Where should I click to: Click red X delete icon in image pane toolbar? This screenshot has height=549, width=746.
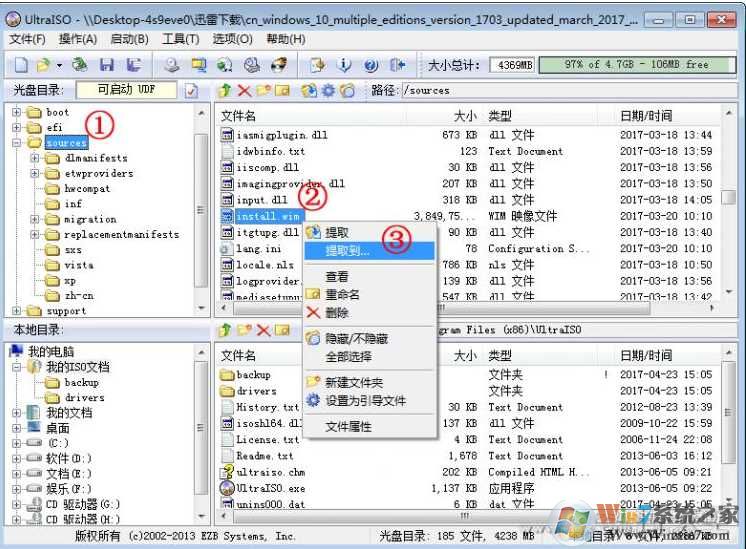[244, 91]
